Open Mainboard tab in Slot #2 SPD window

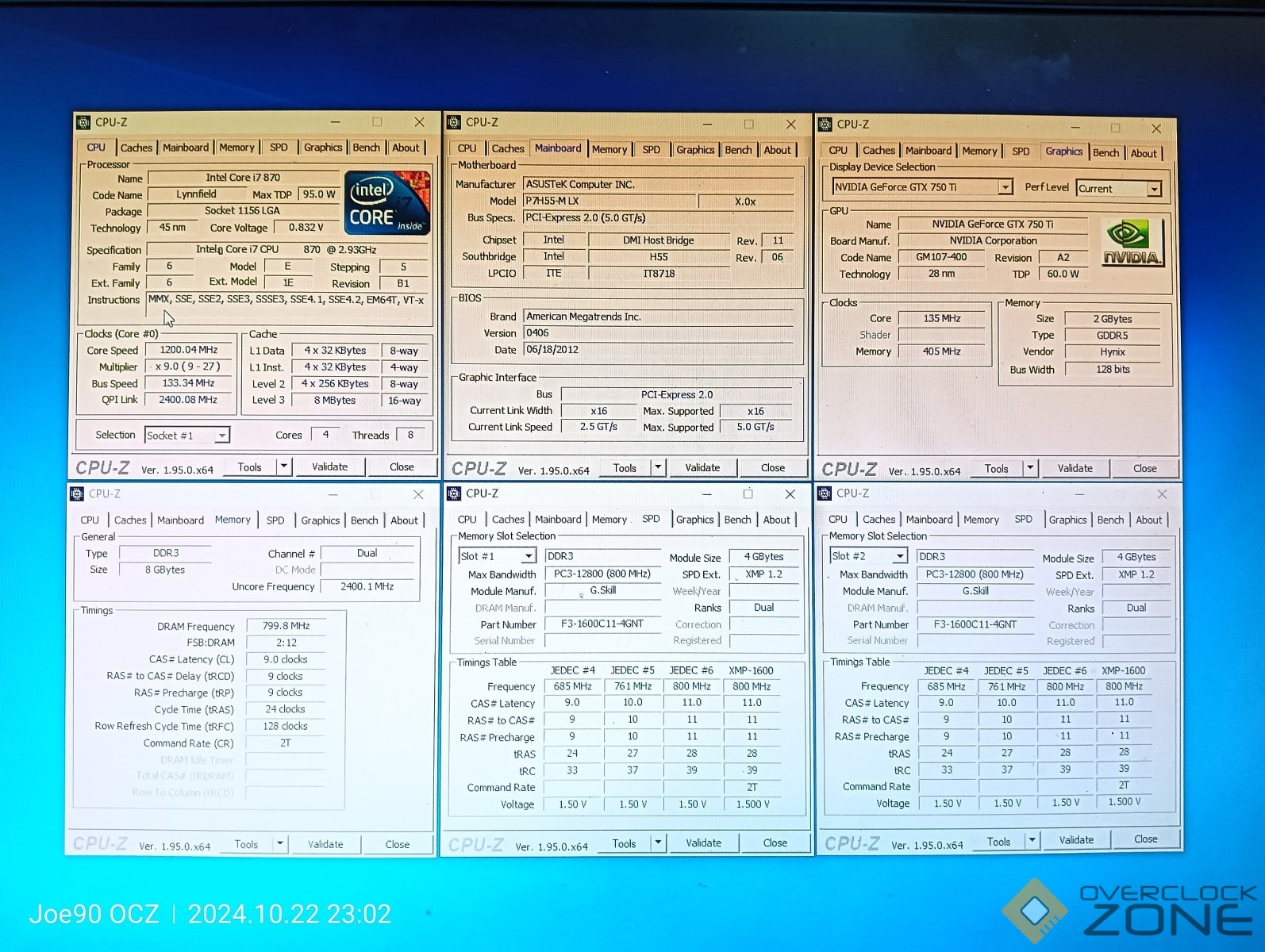pos(929,519)
